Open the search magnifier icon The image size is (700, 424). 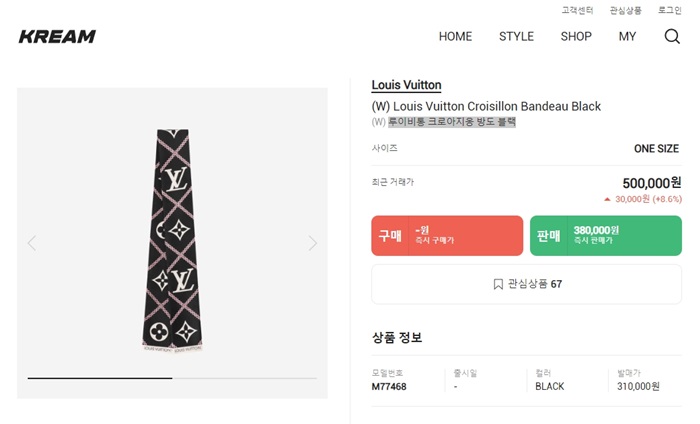[672, 36]
